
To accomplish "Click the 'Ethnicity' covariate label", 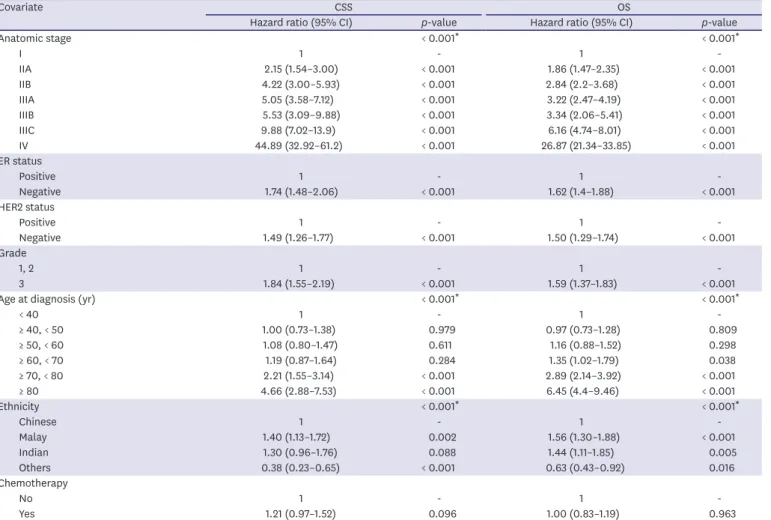I will point(20,406).
